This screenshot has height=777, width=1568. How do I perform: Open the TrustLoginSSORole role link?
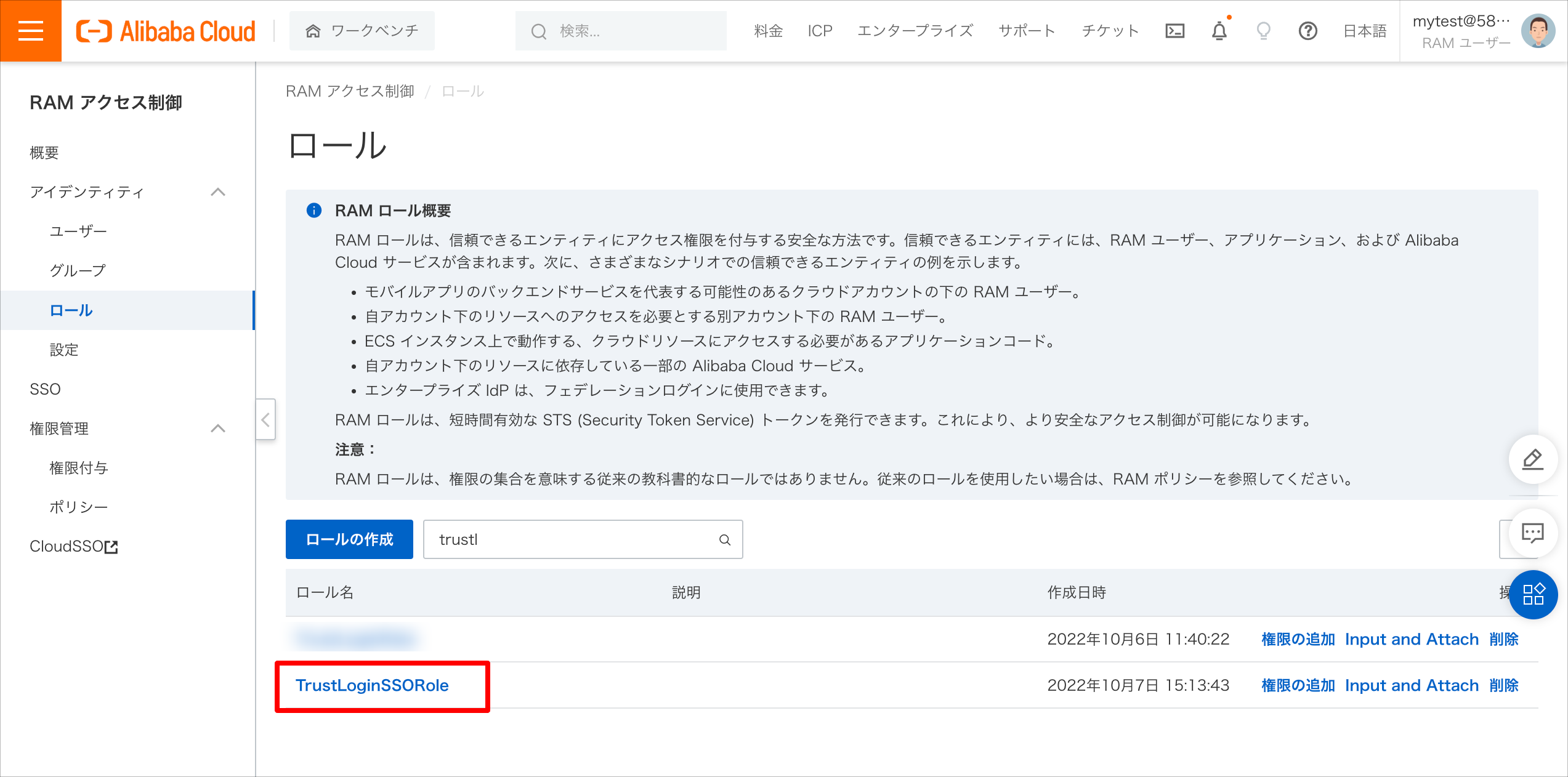click(372, 685)
